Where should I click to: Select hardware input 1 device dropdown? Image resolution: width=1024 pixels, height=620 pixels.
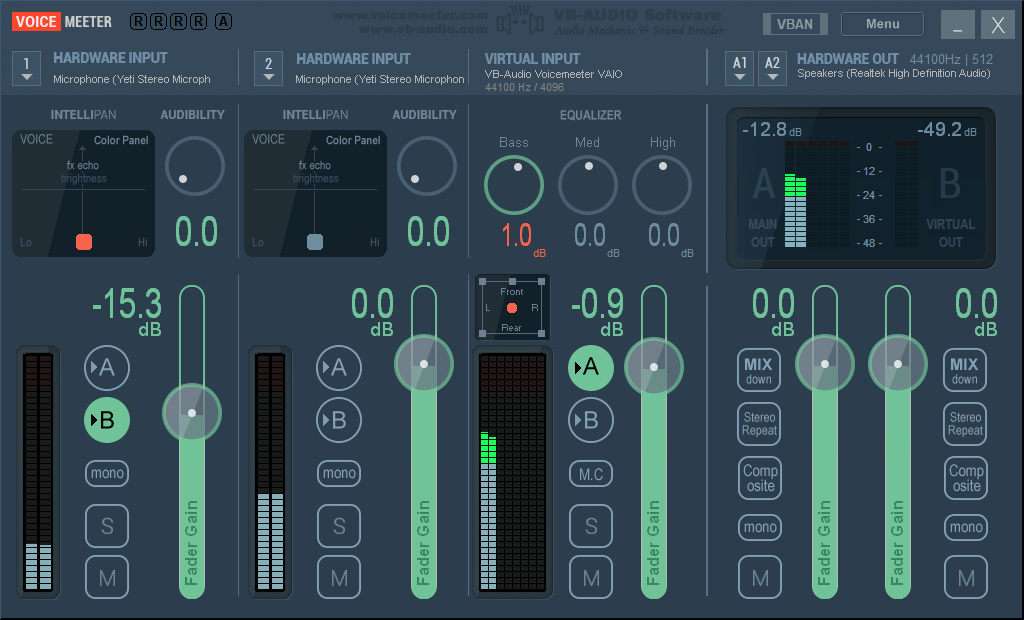[x=26, y=69]
